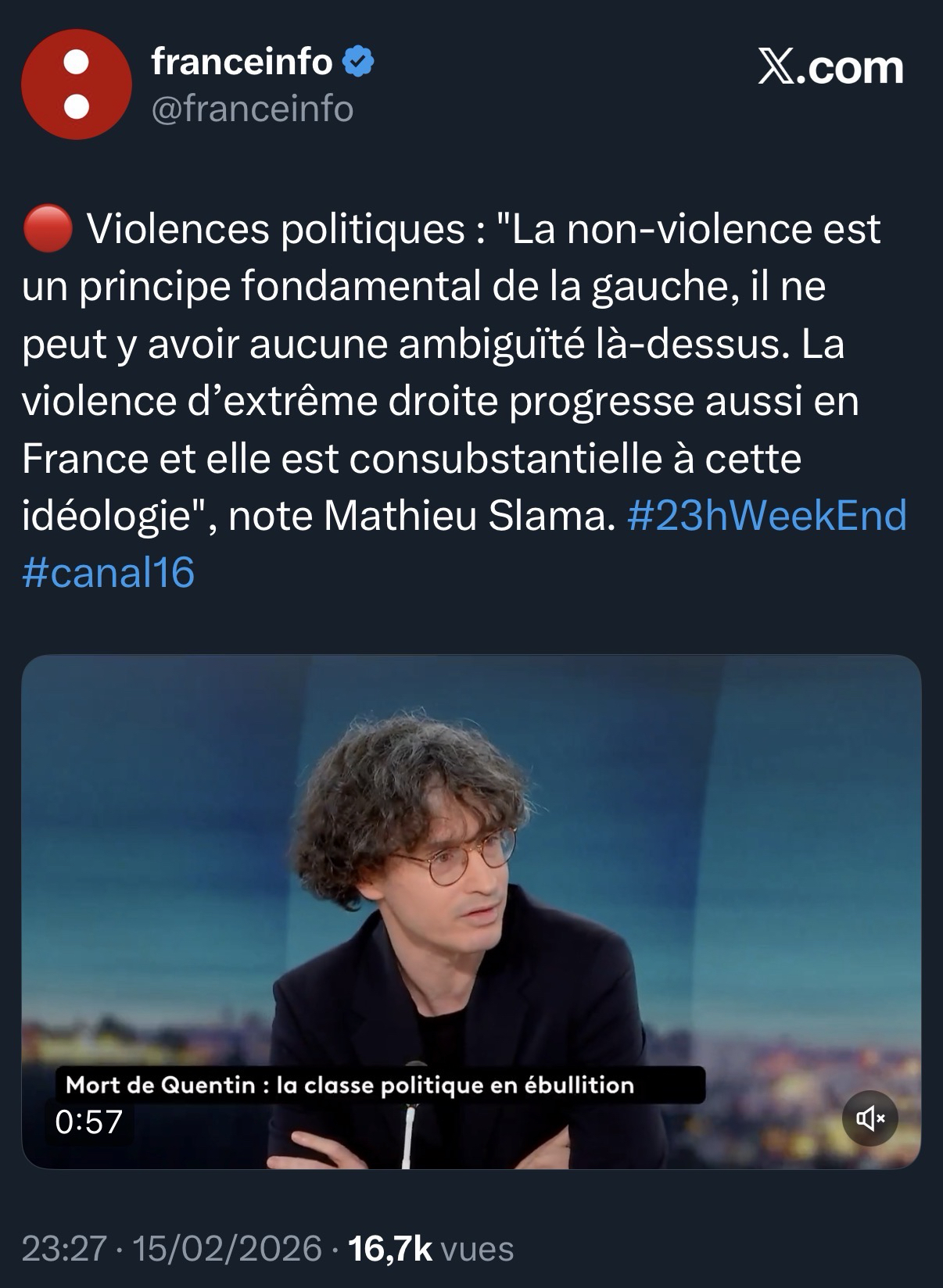Unmute the video with the speaker icon

click(869, 1118)
